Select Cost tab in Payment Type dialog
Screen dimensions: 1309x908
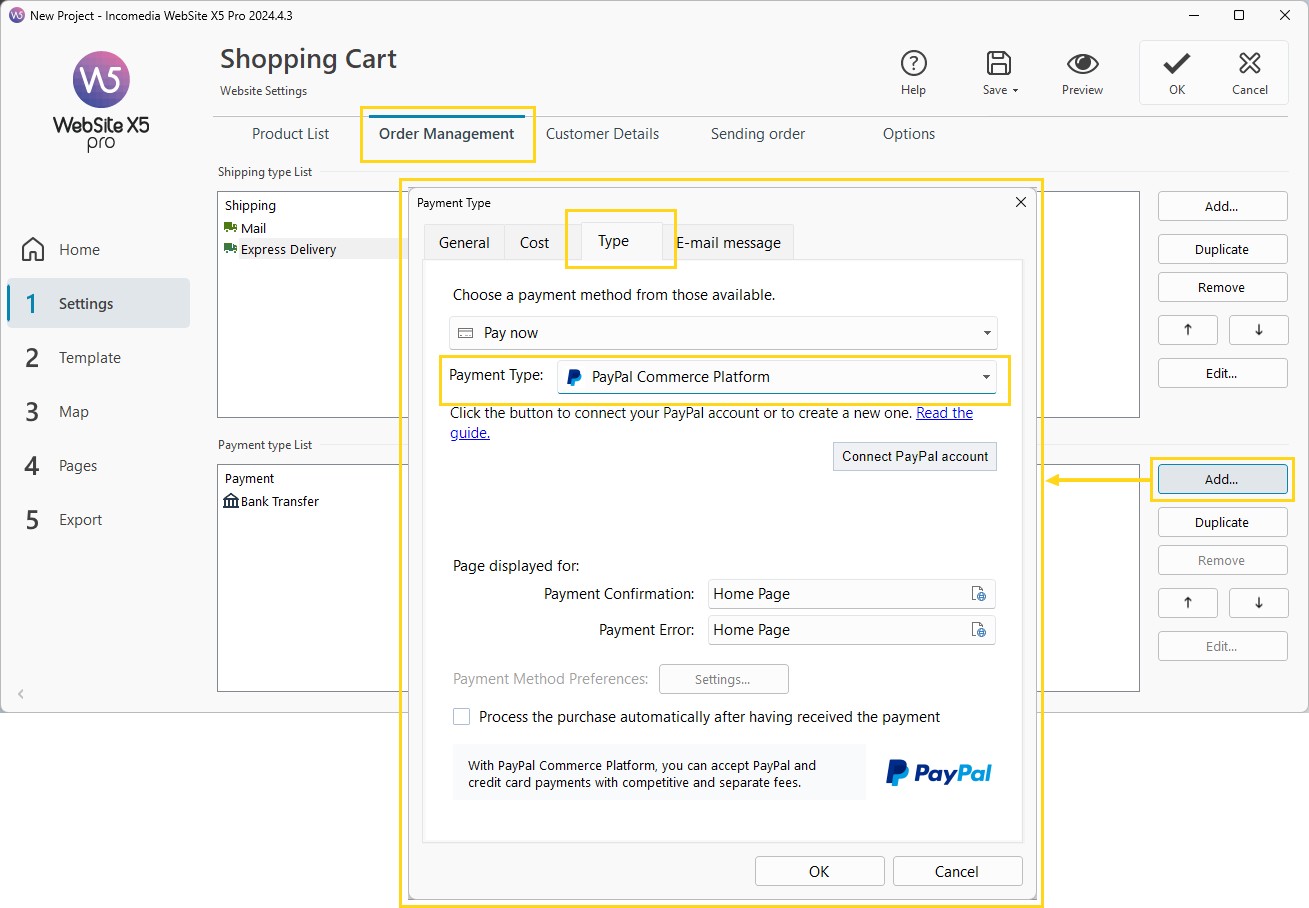(534, 243)
